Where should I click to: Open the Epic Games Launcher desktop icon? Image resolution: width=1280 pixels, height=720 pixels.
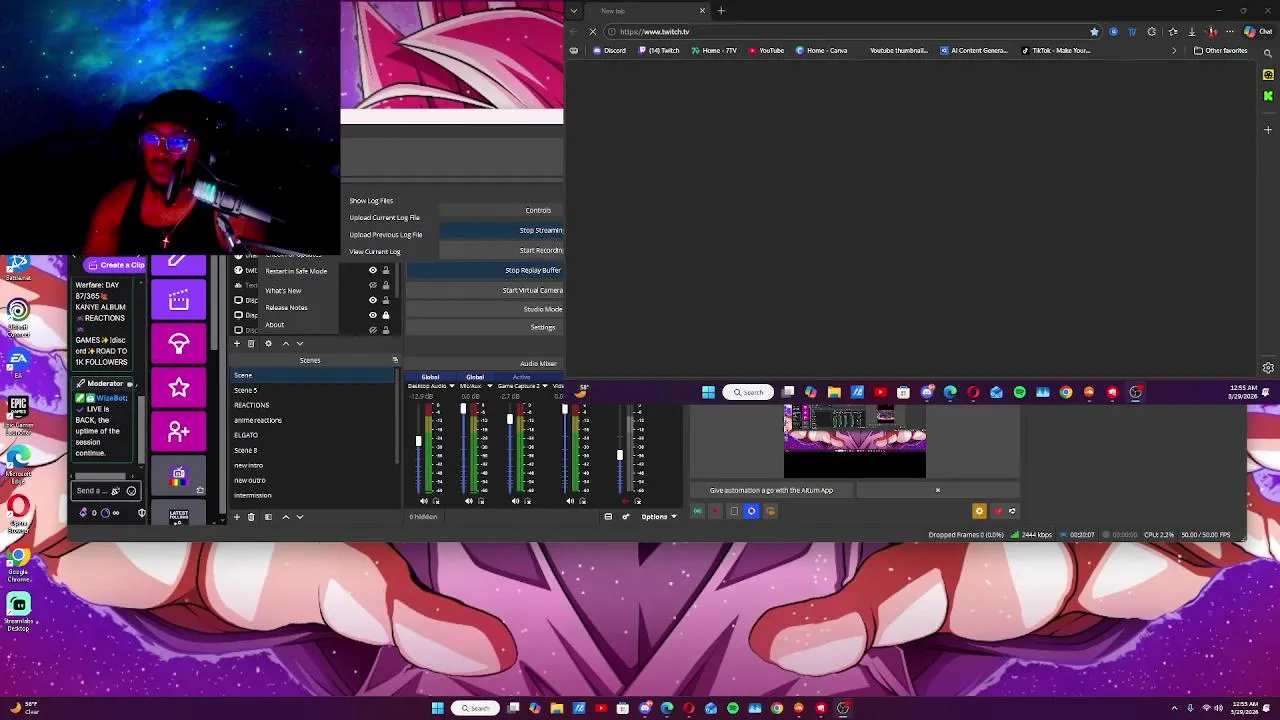[18, 412]
